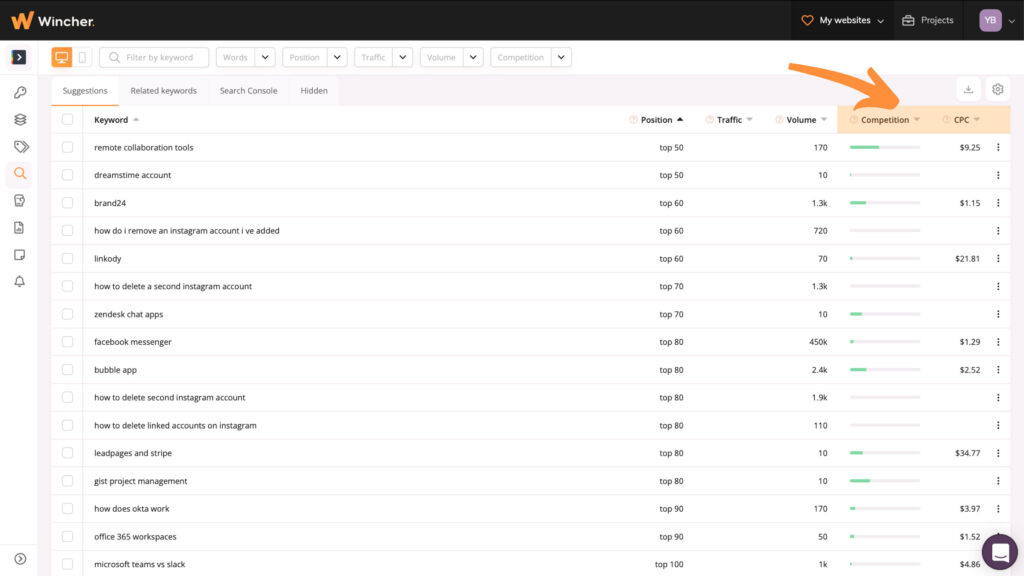Image resolution: width=1024 pixels, height=576 pixels.
Task: Expand the account menu chevron
Action: click(x=1012, y=21)
